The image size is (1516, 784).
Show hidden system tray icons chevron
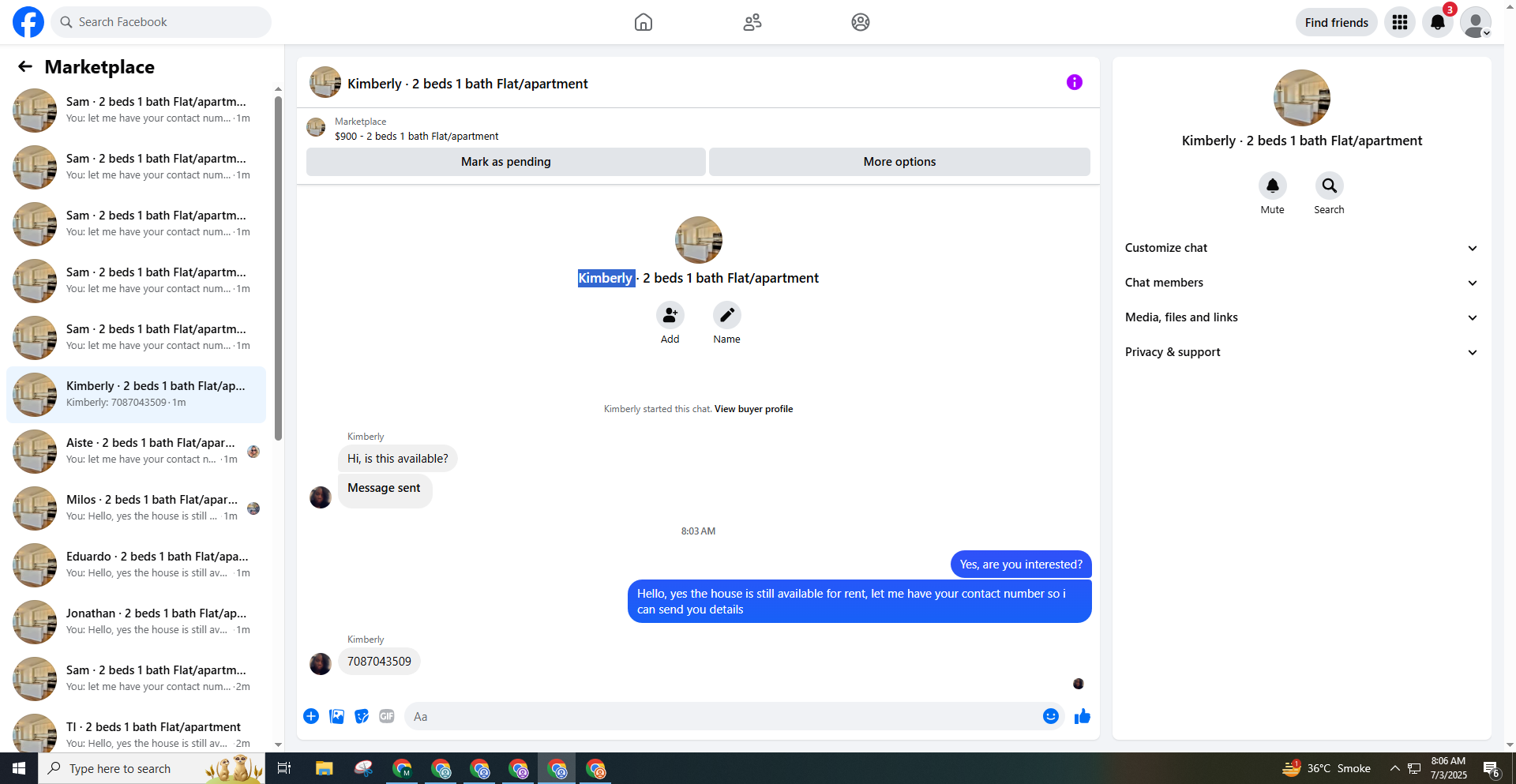[1395, 768]
